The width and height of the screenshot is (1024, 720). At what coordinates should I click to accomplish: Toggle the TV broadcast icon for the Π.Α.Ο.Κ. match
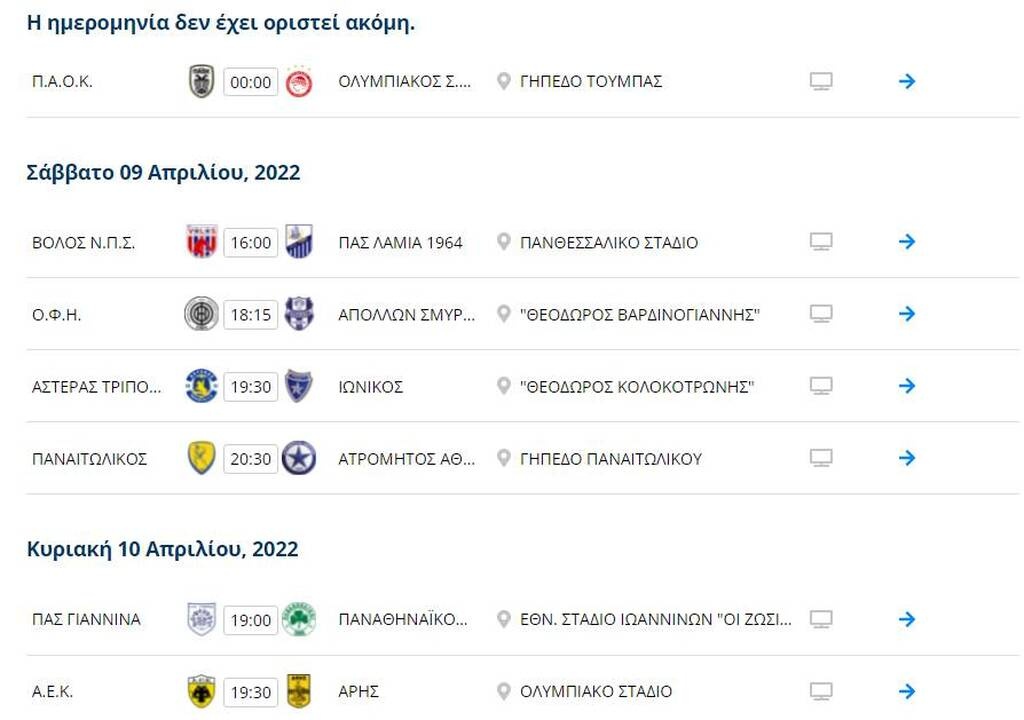pos(822,82)
